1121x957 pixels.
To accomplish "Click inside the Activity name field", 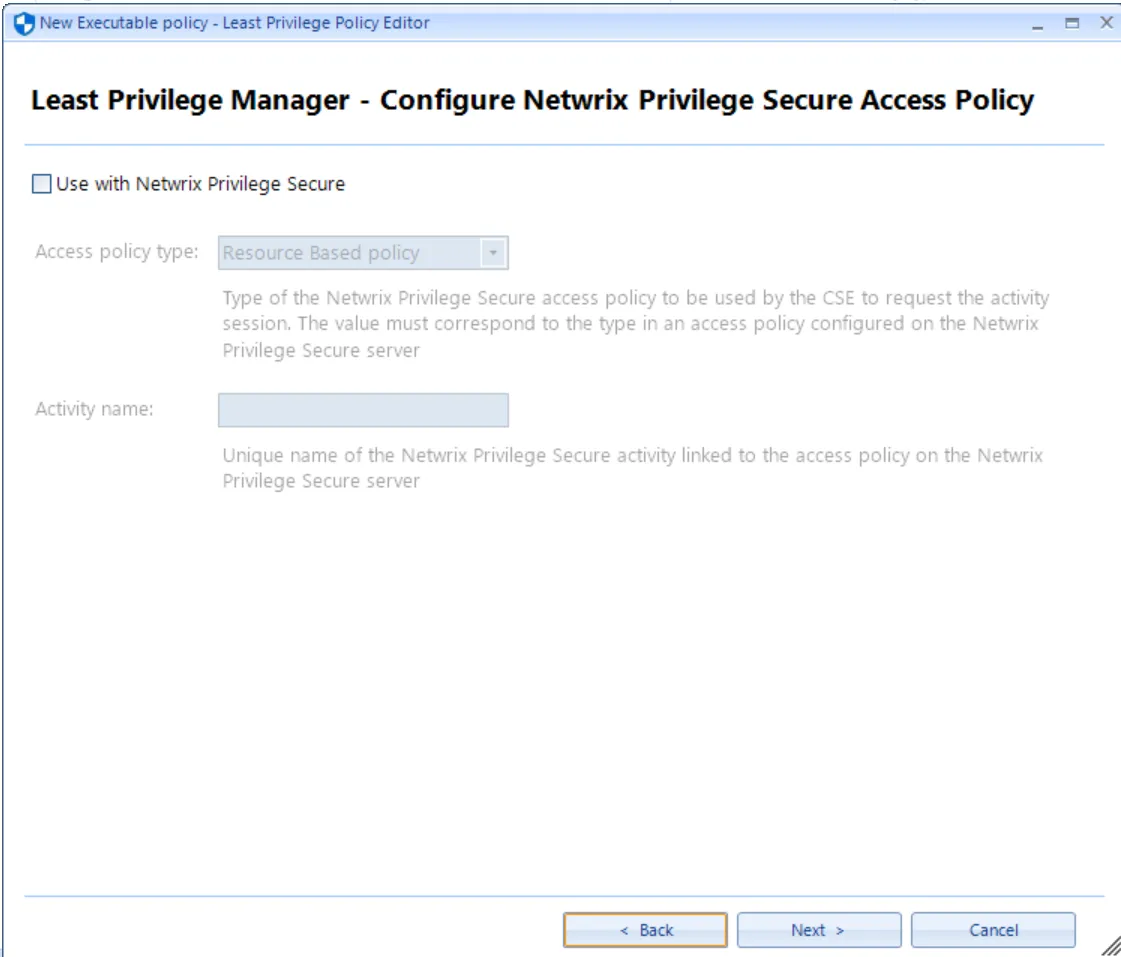I will [363, 410].
